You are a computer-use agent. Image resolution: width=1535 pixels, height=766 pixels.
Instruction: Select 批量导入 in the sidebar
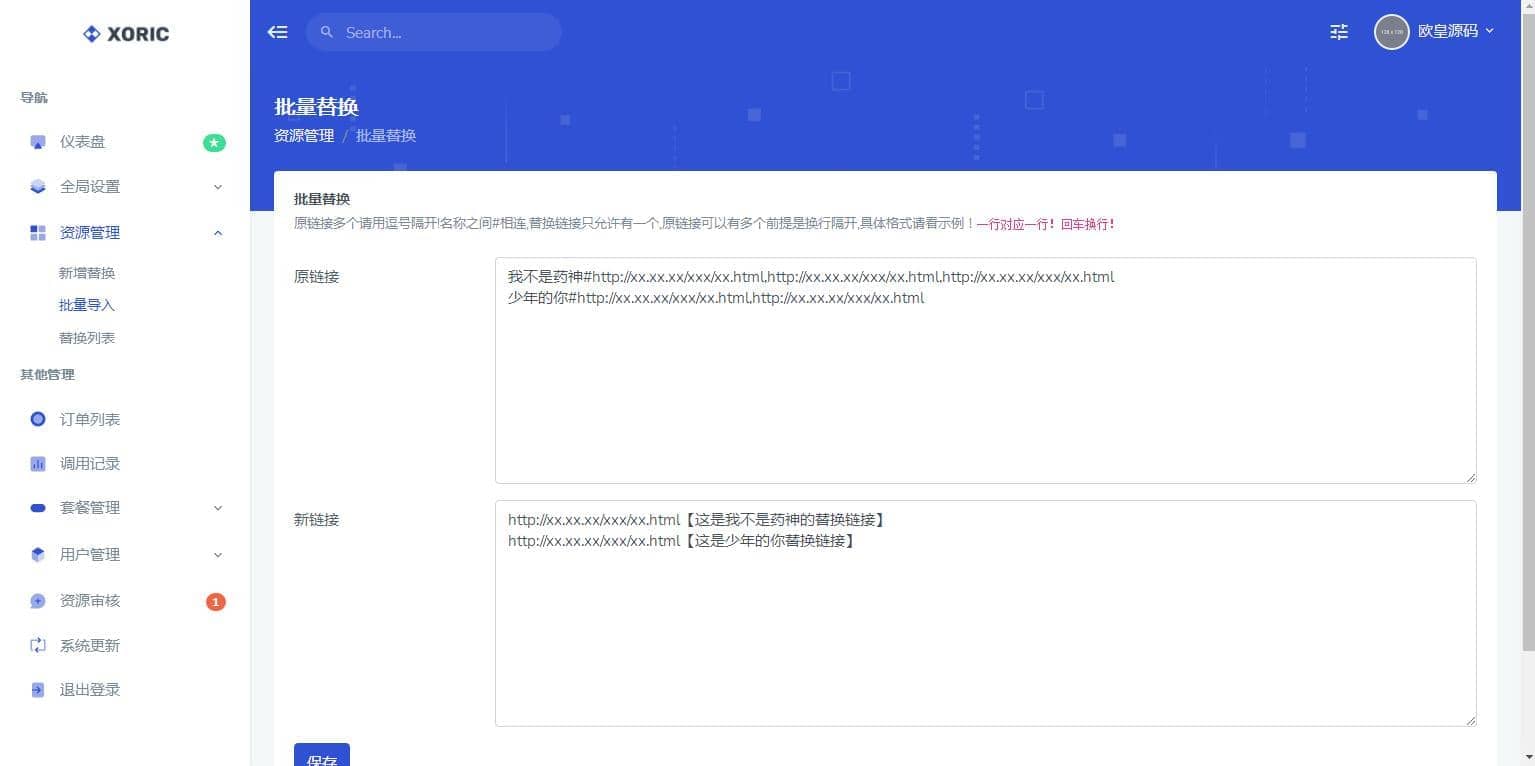[87, 305]
